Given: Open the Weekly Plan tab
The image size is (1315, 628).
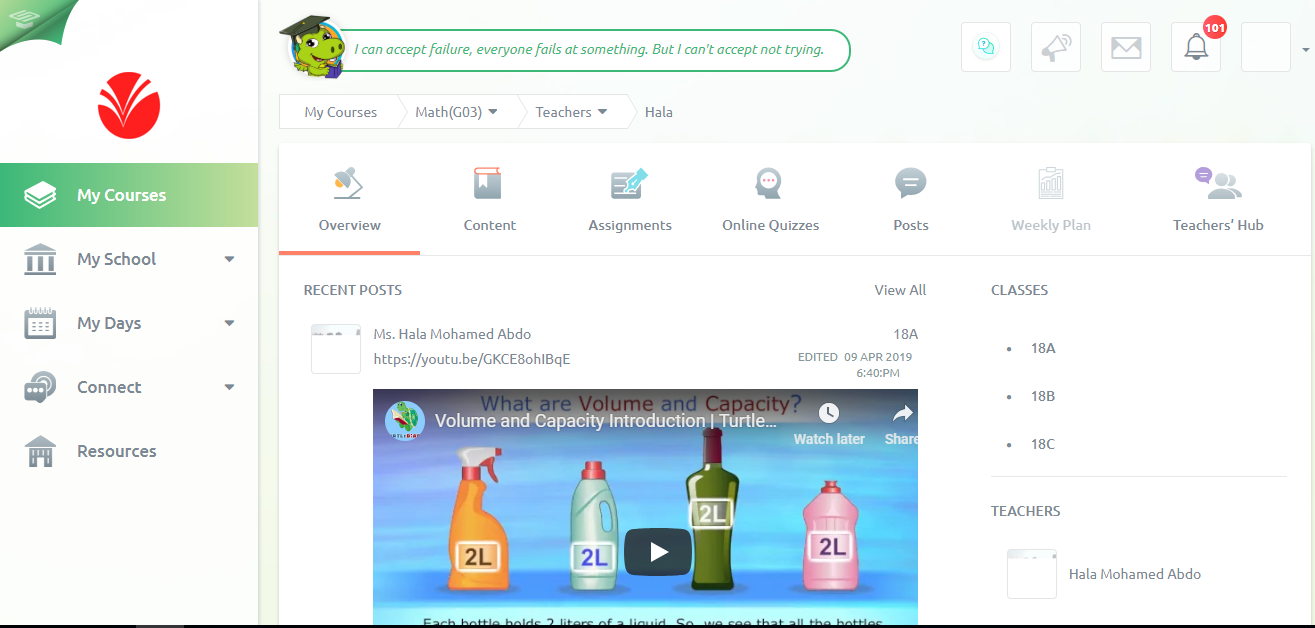Looking at the screenshot, I should point(1051,200).
